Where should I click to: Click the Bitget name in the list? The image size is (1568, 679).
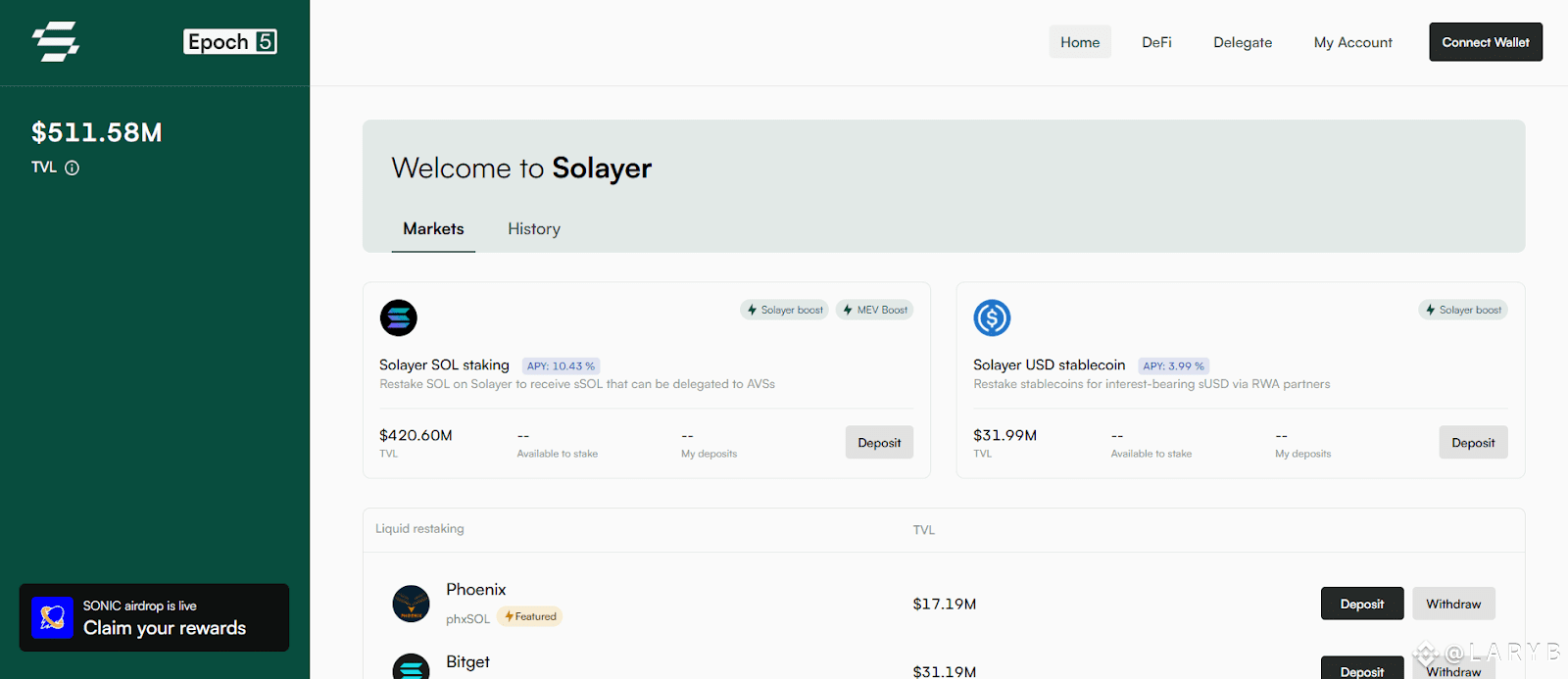(467, 661)
